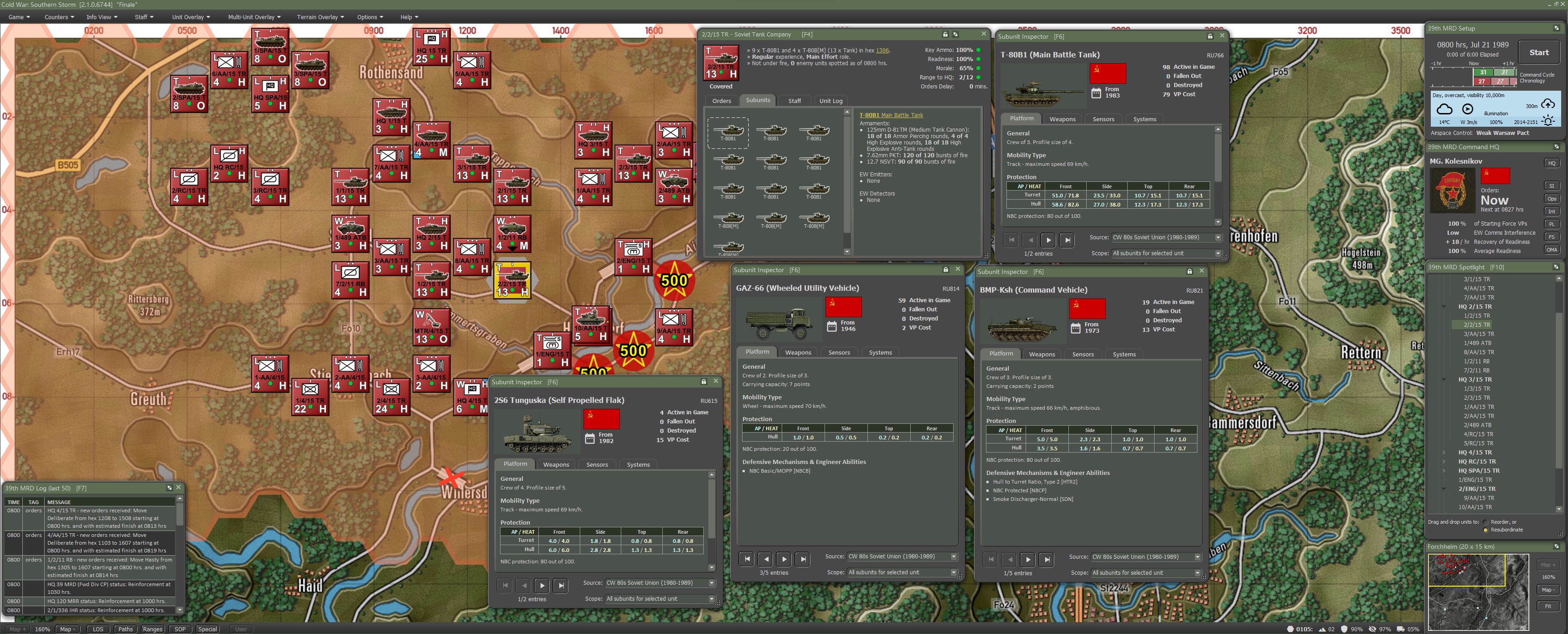The height and width of the screenshot is (634, 1568).
Task: Collapse the HQ 3/15 TR tree node
Action: pyautogui.click(x=1444, y=380)
